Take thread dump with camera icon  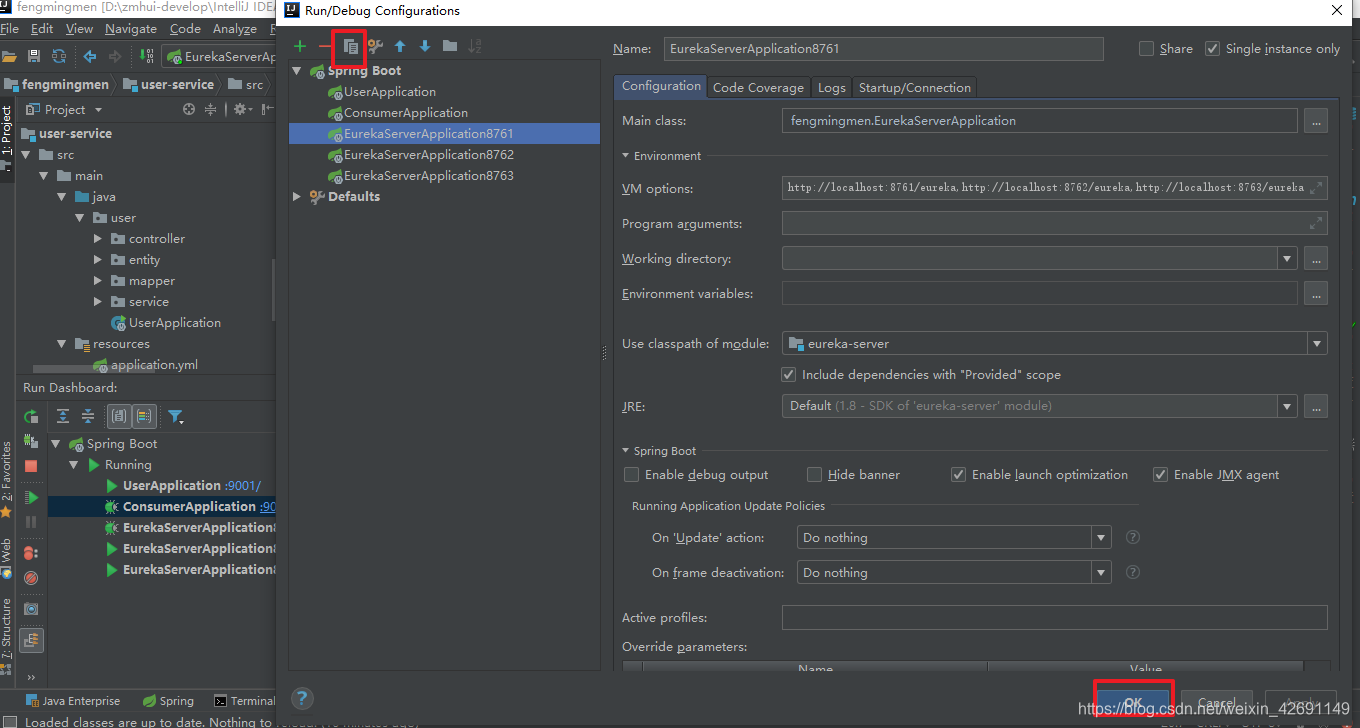click(31, 608)
